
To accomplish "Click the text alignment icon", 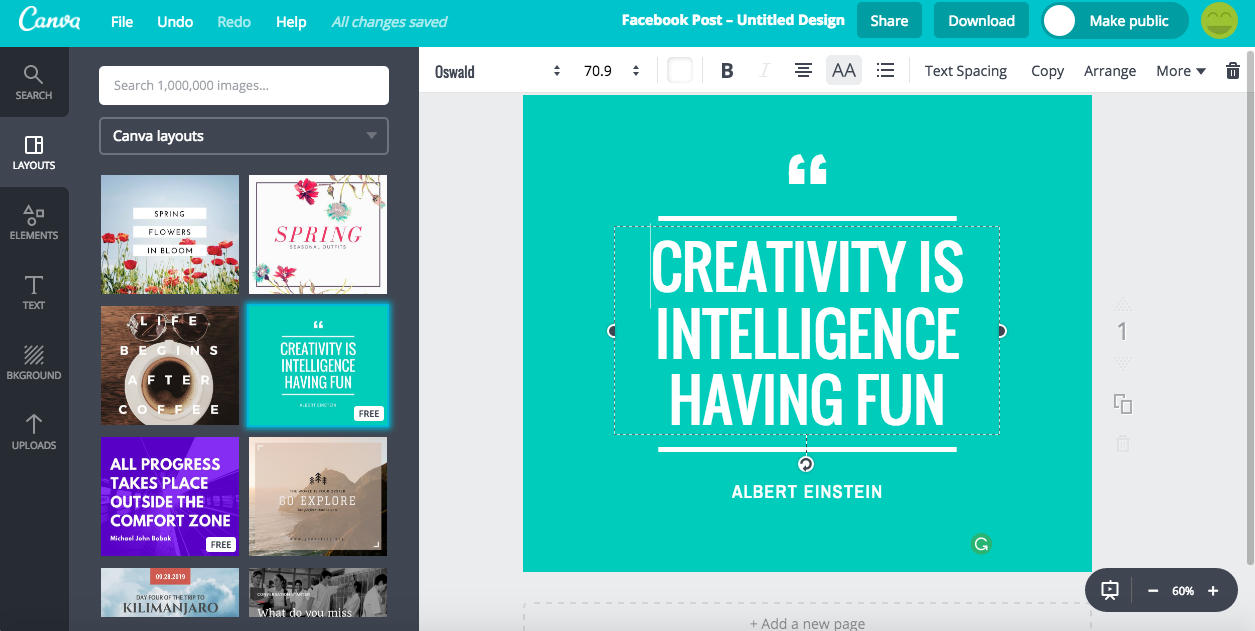I will (803, 71).
